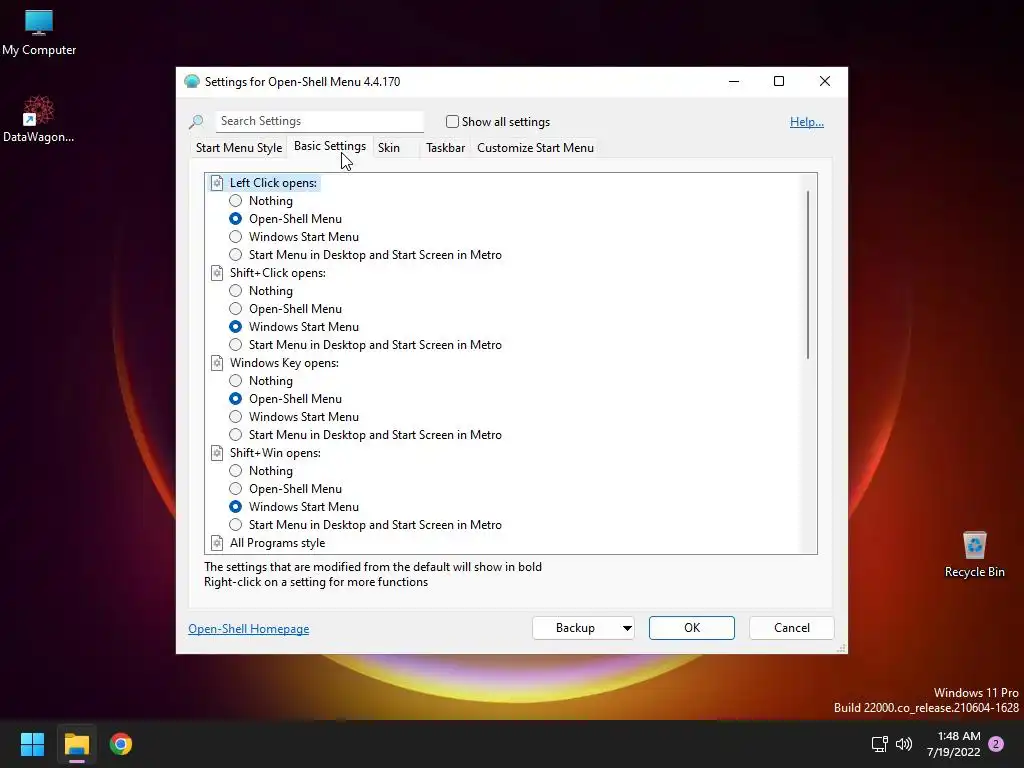Click the settings icon next to Shift+Win opens
This screenshot has height=768, width=1024.
(x=217, y=453)
